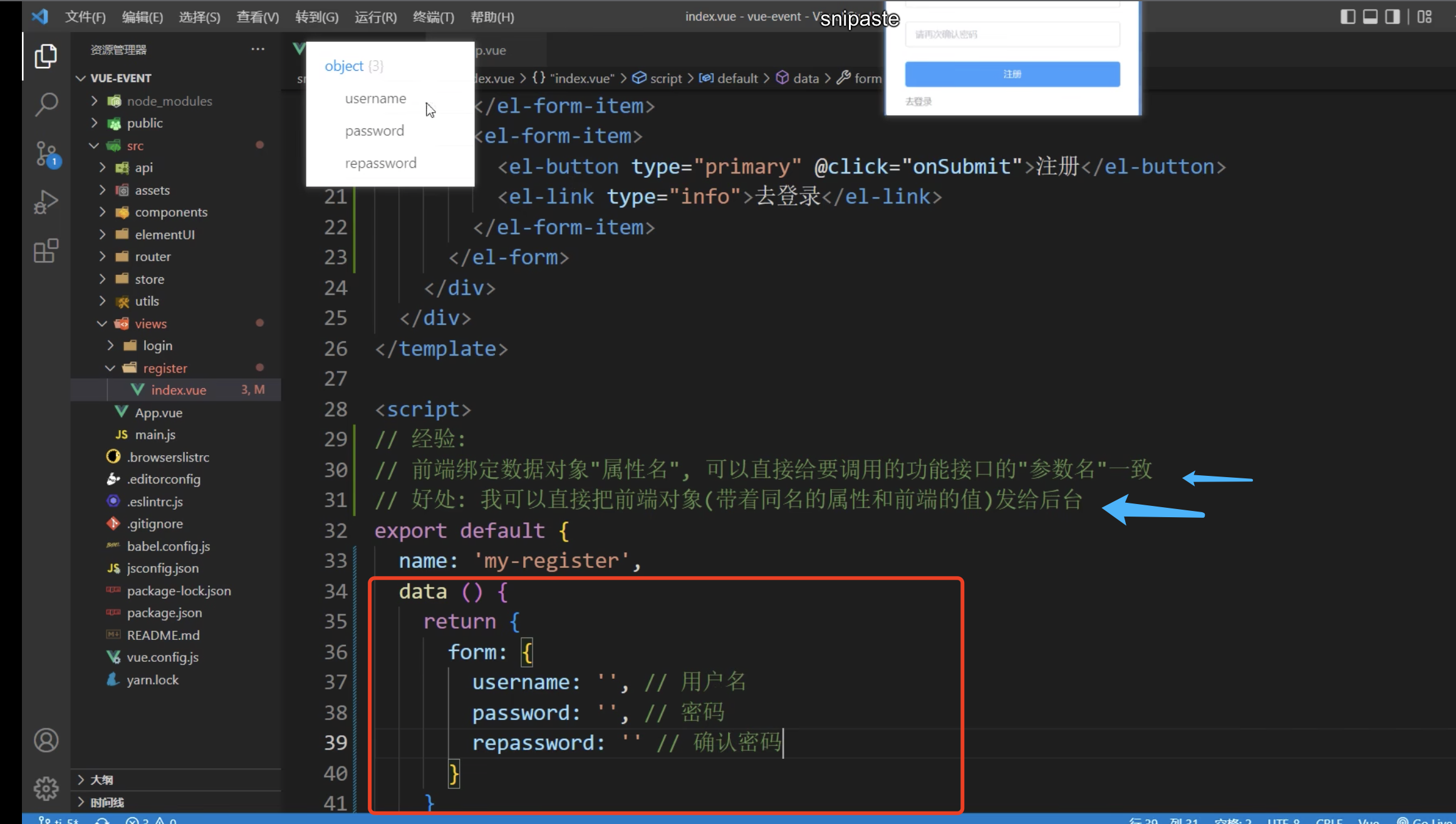Open main.js file
The height and width of the screenshot is (824, 1456).
click(x=175, y=435)
